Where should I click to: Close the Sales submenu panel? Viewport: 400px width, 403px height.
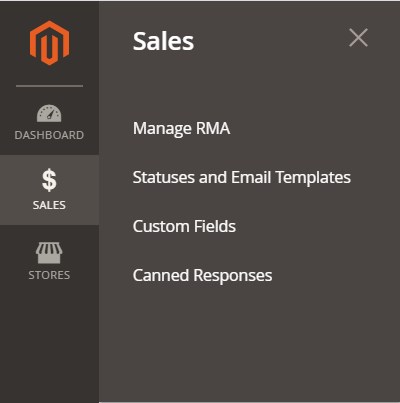coord(358,38)
